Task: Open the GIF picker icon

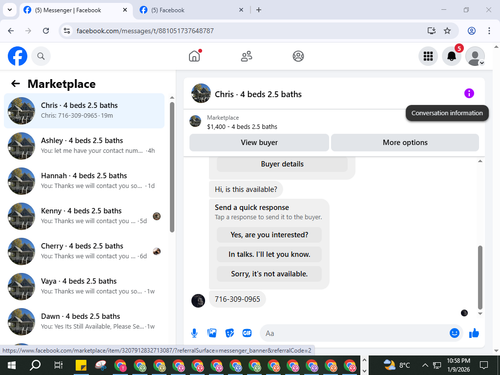Action: 247,333
